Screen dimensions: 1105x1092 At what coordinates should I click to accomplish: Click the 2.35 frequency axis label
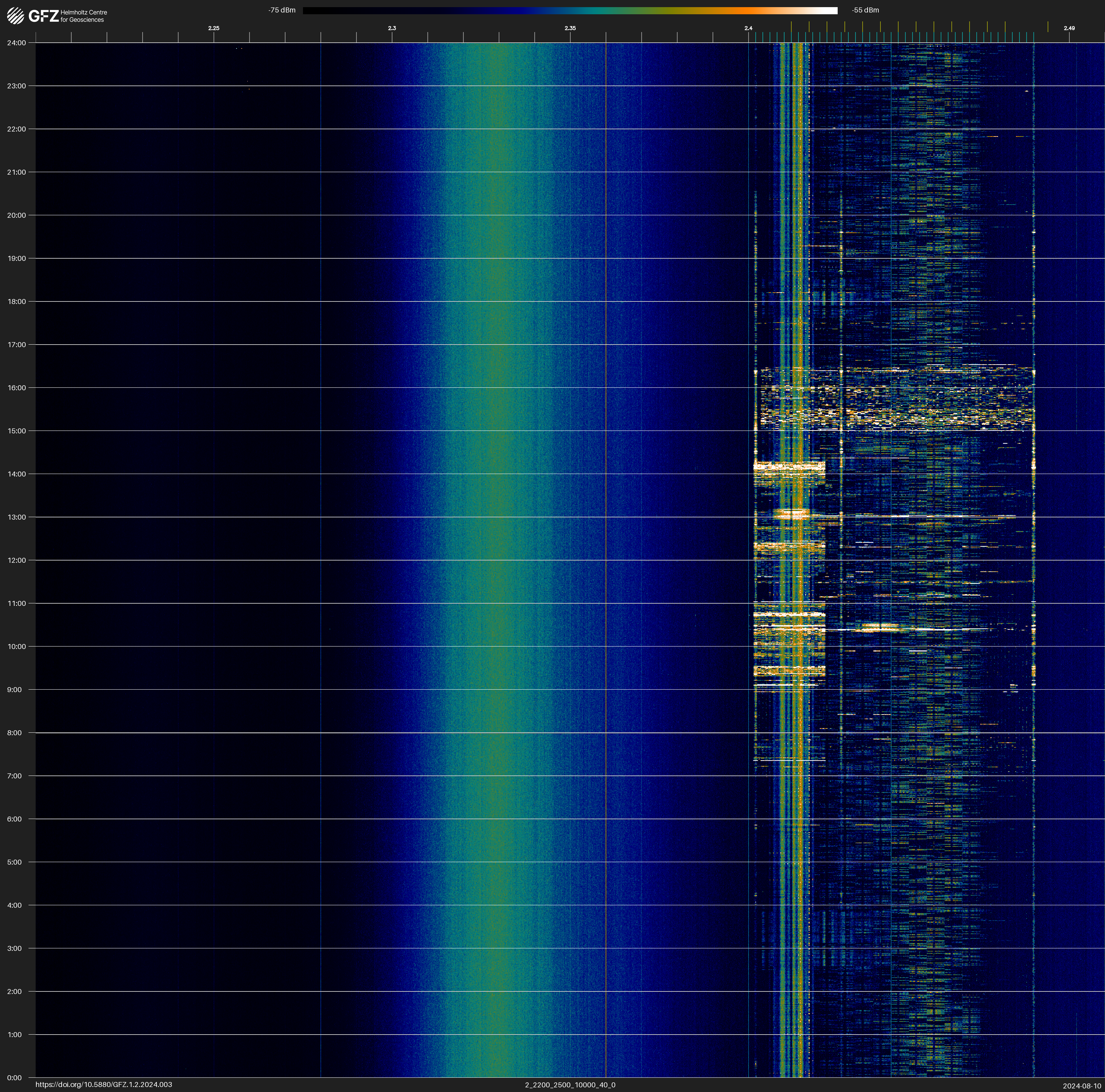coord(570,28)
